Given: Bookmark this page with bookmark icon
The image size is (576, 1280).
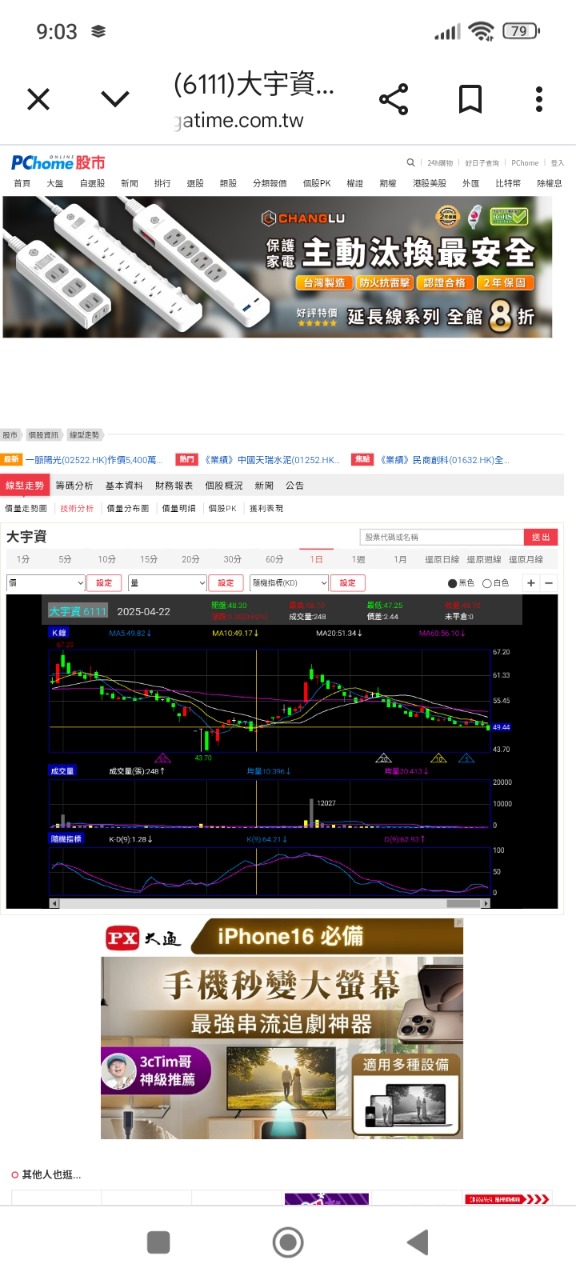Looking at the screenshot, I should (x=470, y=99).
